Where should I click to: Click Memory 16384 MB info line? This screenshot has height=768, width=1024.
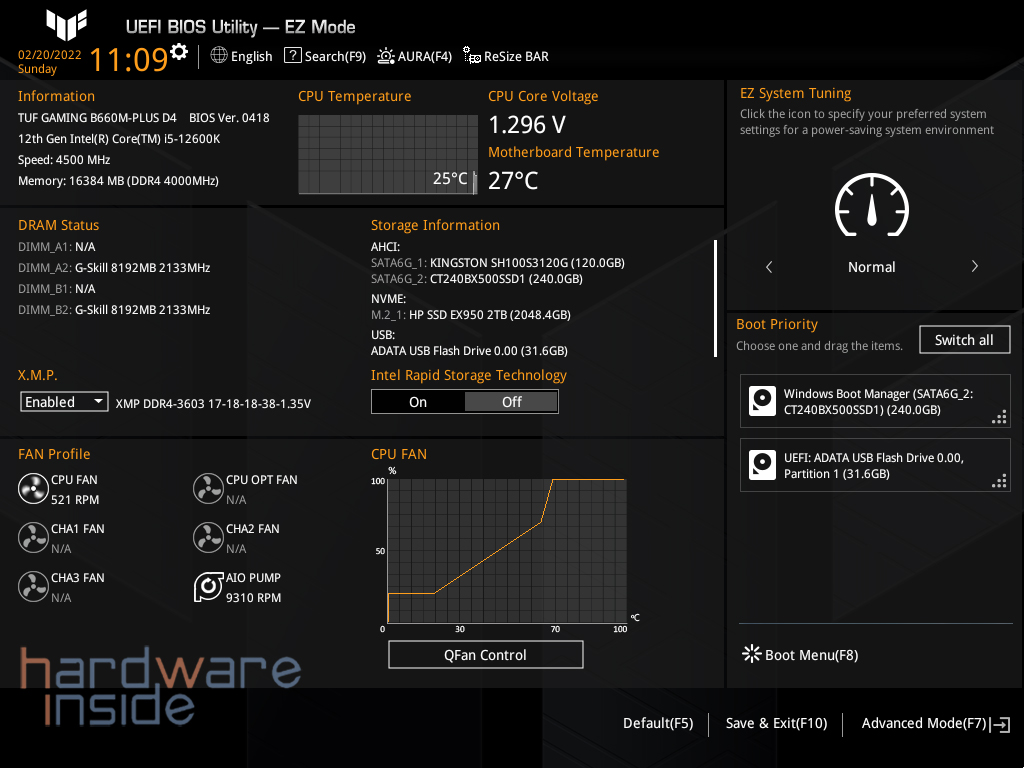(x=118, y=181)
